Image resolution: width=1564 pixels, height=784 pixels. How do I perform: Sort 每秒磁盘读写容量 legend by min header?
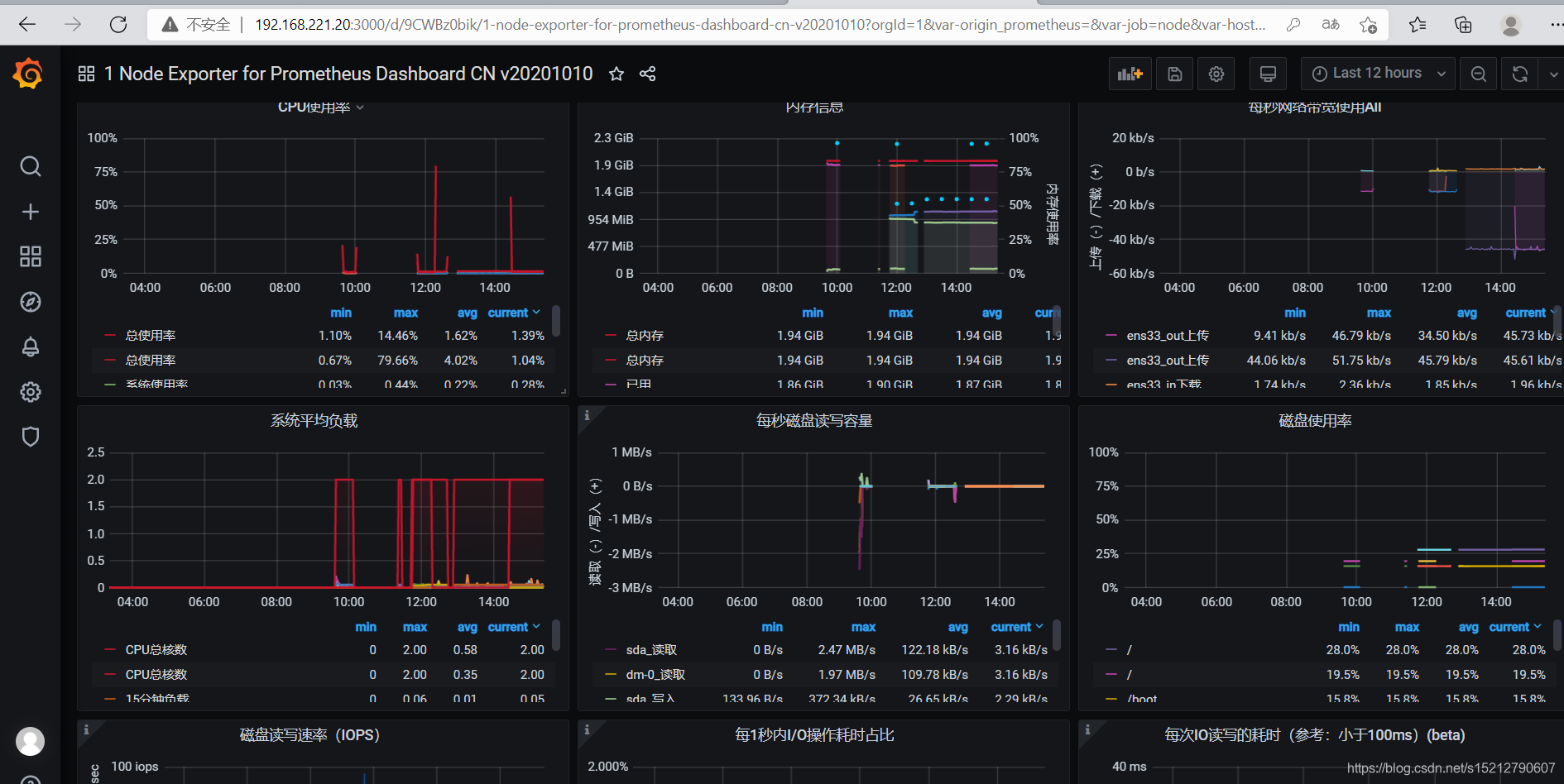[772, 627]
